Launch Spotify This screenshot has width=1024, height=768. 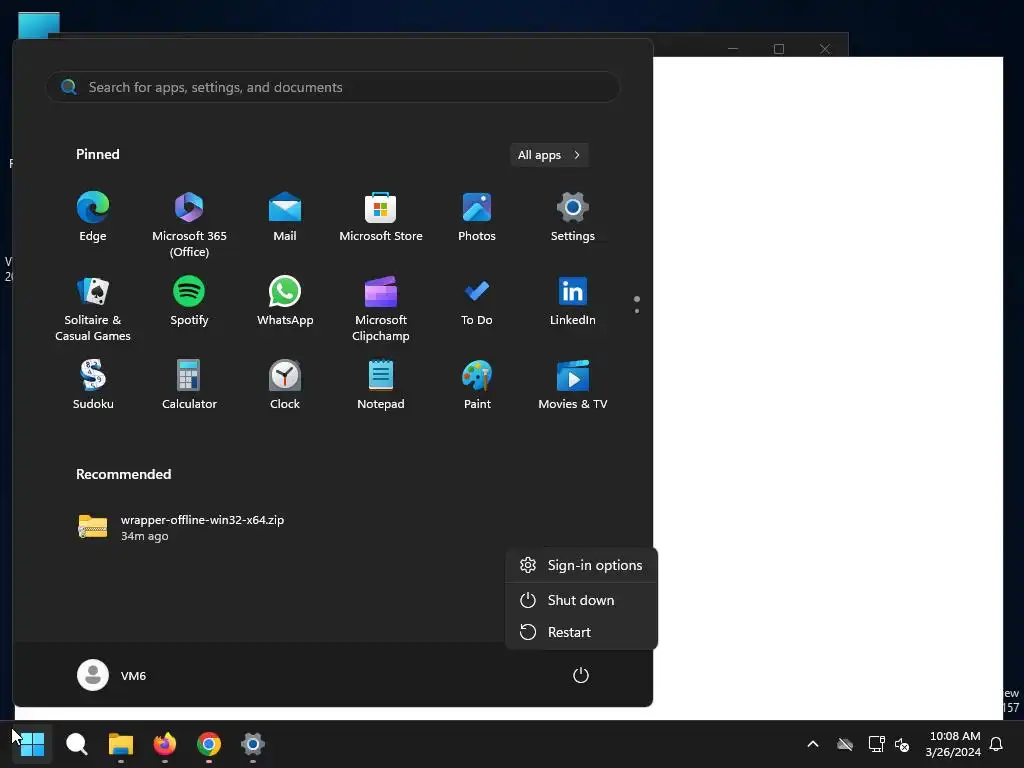(x=189, y=301)
